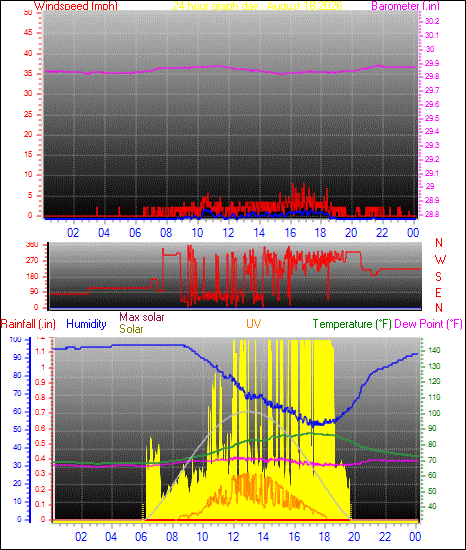This screenshot has width=466, height=550.
Task: Click the "360" wind direction degree label
Action: [32, 245]
